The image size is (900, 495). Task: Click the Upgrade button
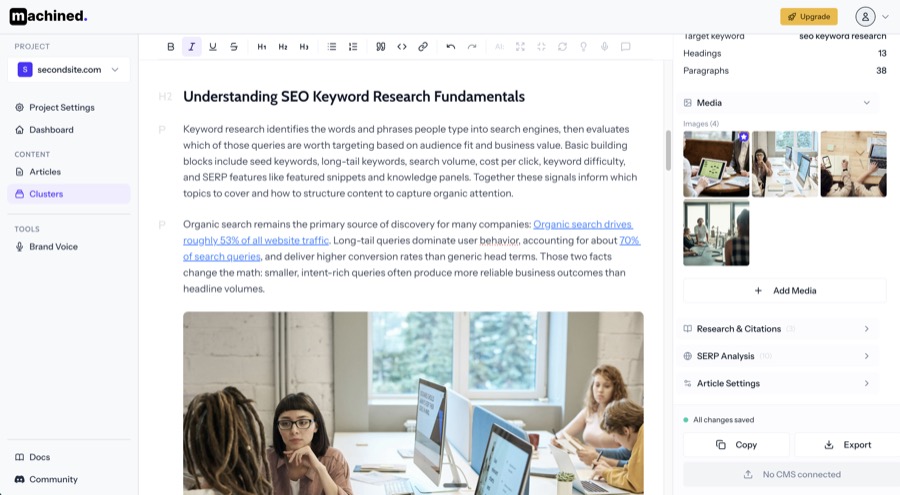pyautogui.click(x=809, y=17)
